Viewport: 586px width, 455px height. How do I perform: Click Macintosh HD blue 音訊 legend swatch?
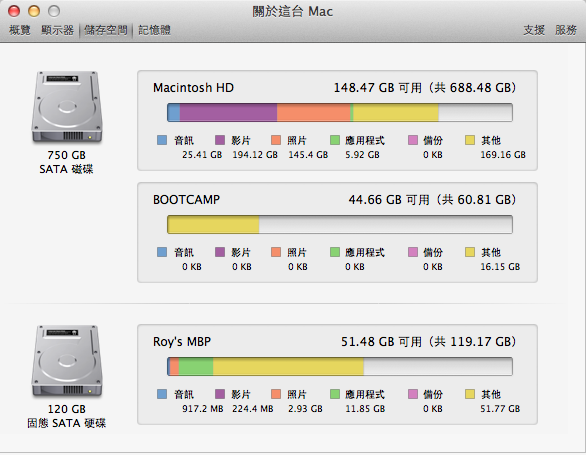162,140
